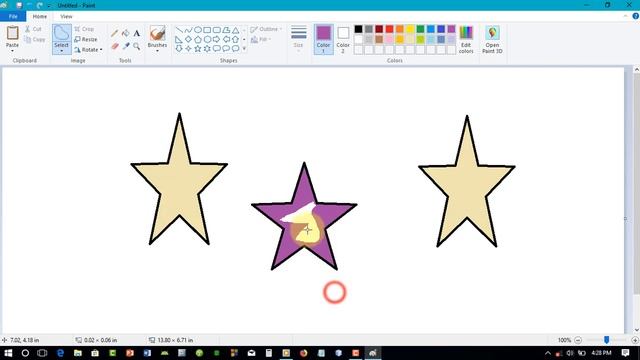Show hidden system tray icons chevron
This screenshot has height=360, width=640.
548,353
